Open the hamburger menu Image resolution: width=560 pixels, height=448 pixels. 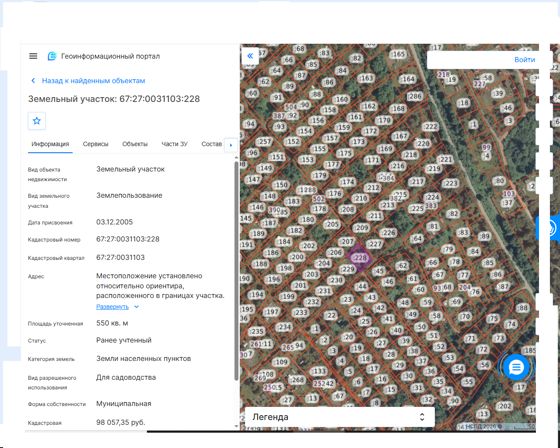pos(33,56)
